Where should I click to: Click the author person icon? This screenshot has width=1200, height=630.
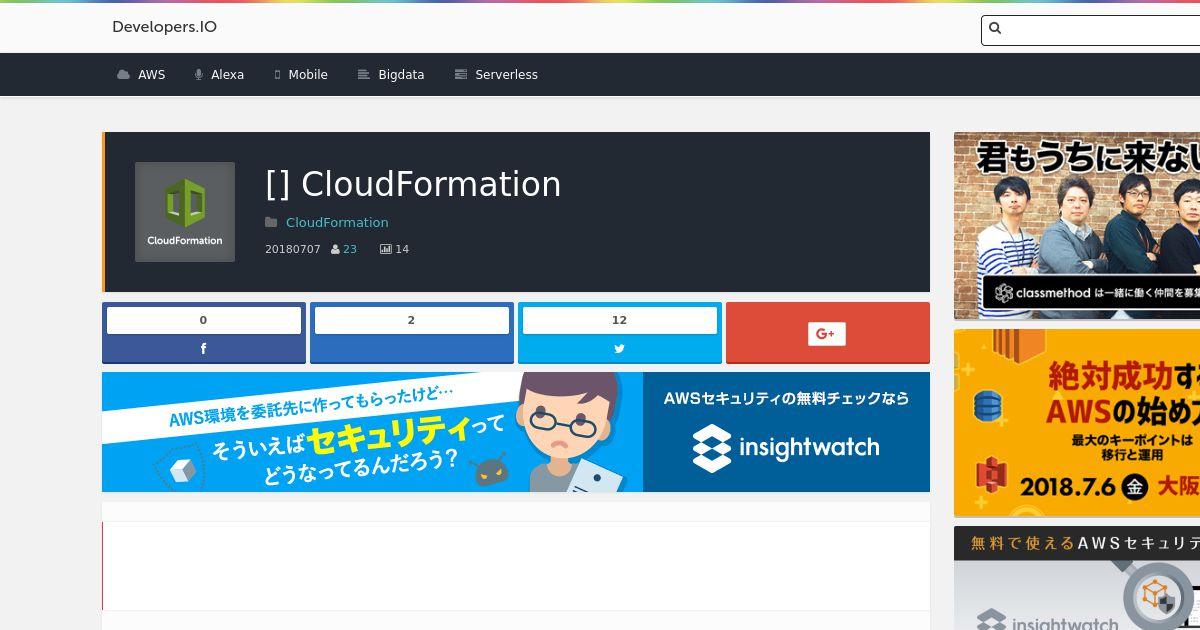pos(335,249)
